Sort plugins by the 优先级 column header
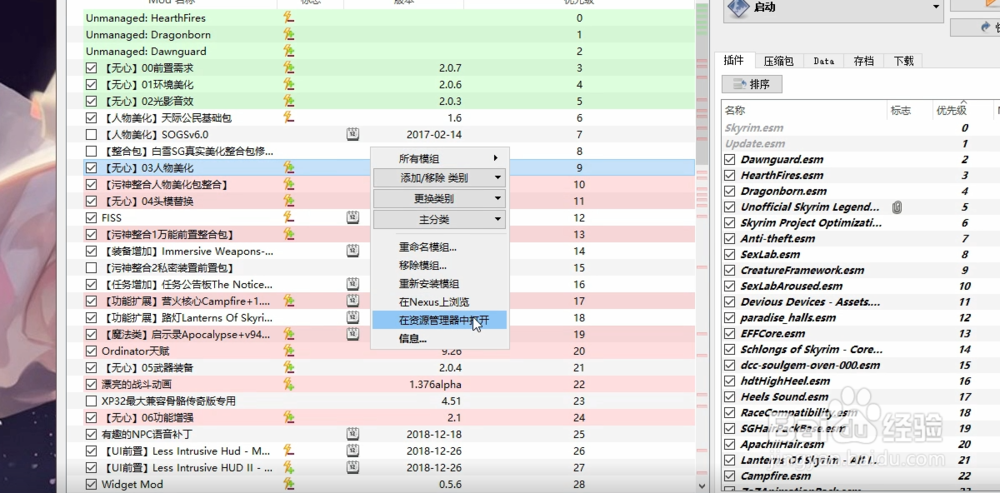The height and width of the screenshot is (493, 1000). point(962,110)
